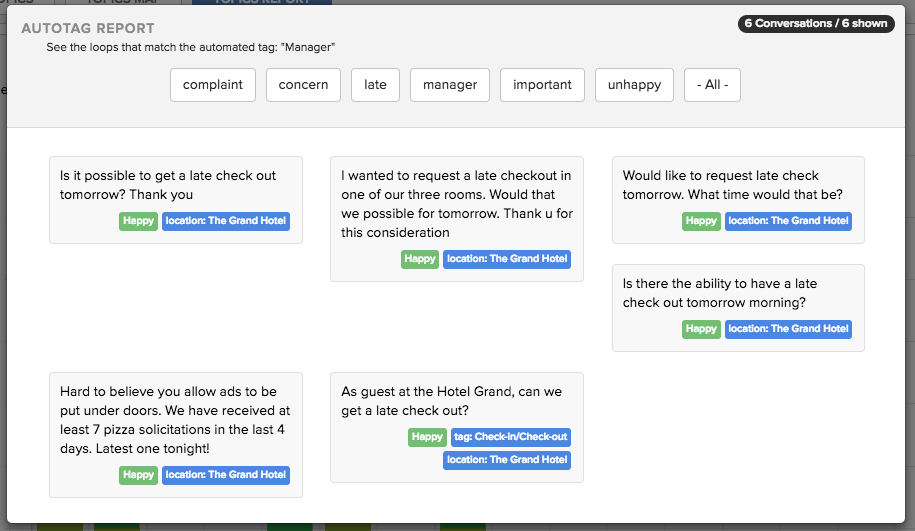
Task: Show all with the - All - button
Action: pos(713,85)
